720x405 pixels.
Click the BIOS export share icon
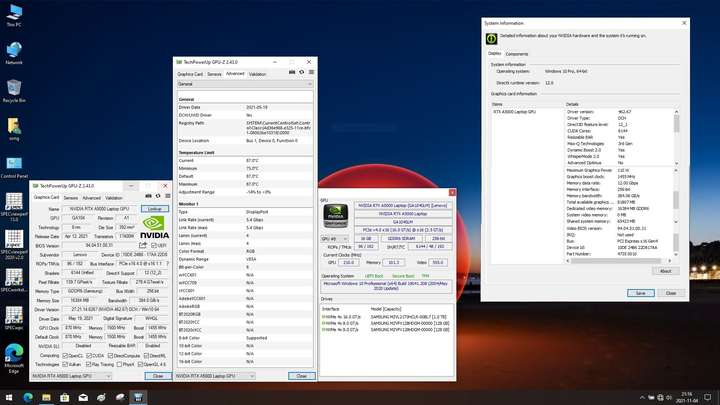[143, 245]
